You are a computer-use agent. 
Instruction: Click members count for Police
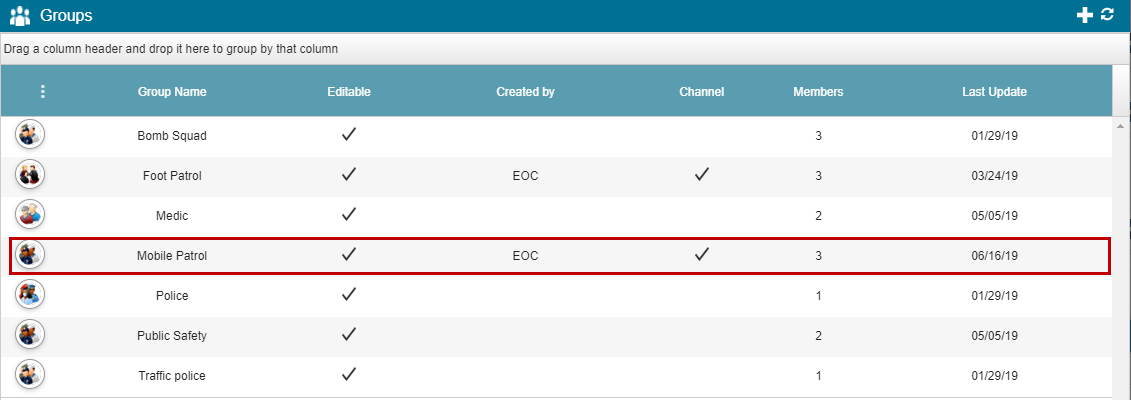(x=819, y=295)
